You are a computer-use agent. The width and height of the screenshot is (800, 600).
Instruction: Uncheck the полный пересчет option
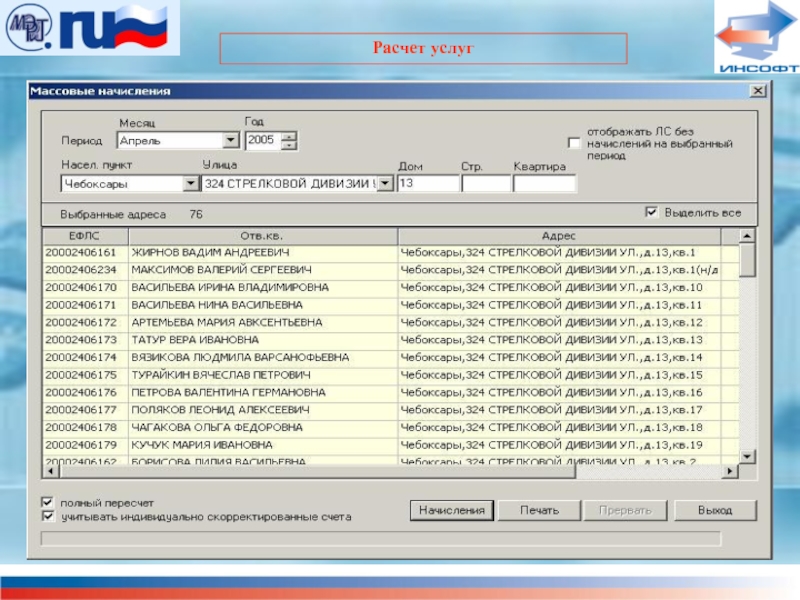[x=47, y=502]
